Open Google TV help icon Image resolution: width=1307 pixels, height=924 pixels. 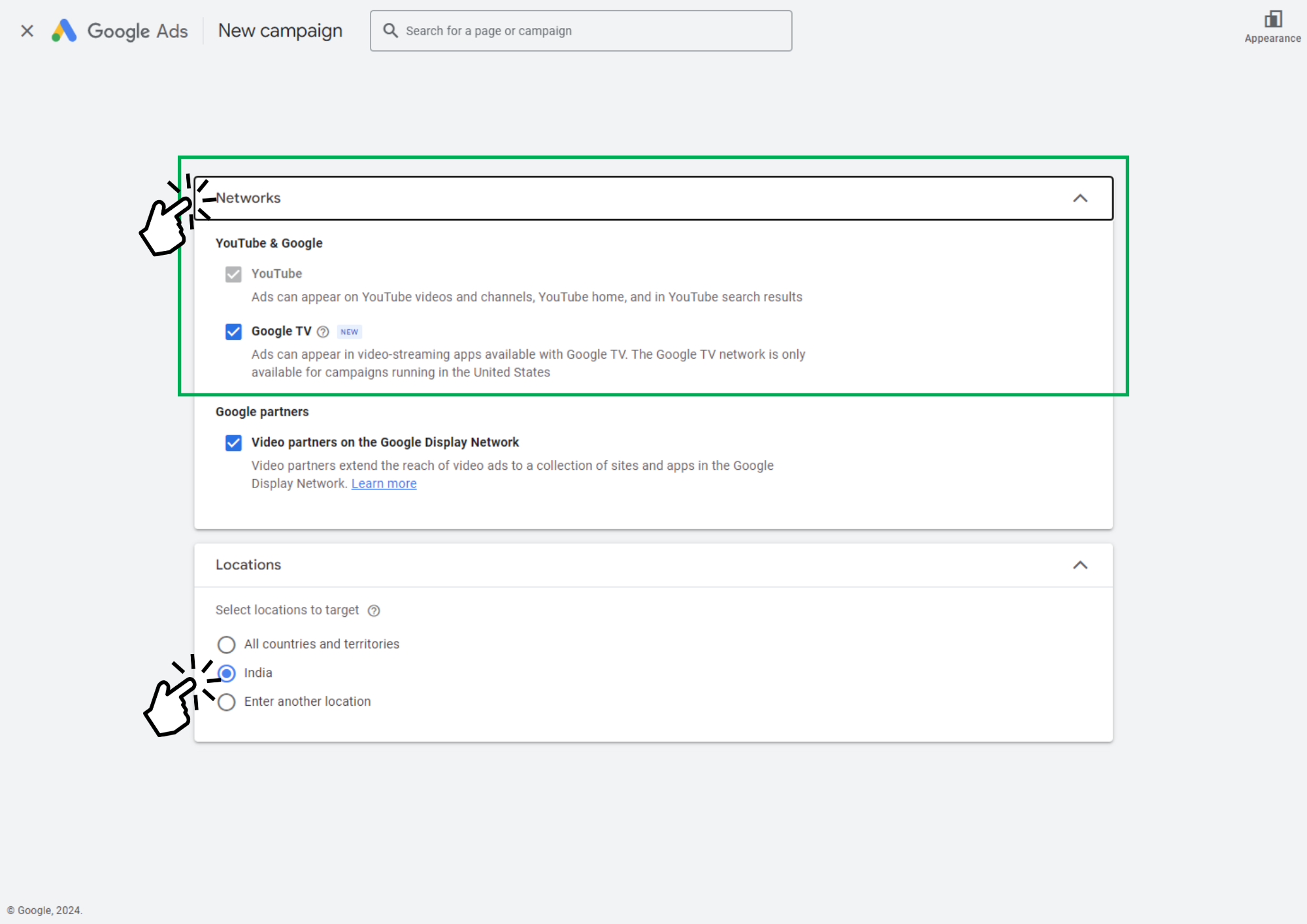tap(323, 332)
